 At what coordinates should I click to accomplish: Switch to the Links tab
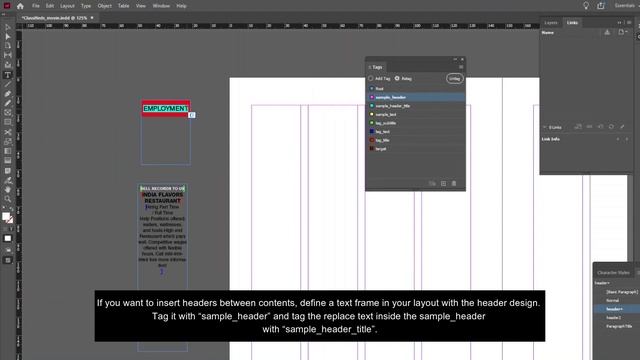(x=572, y=23)
